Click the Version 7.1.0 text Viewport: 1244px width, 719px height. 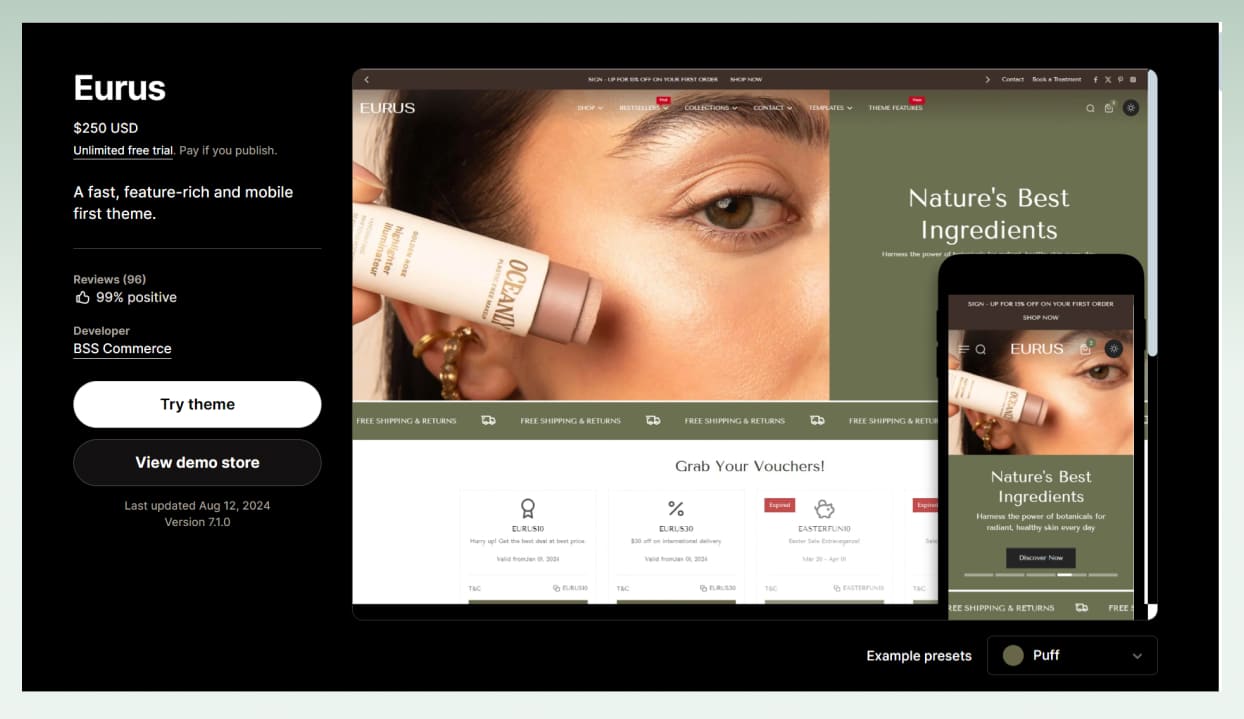tap(197, 522)
